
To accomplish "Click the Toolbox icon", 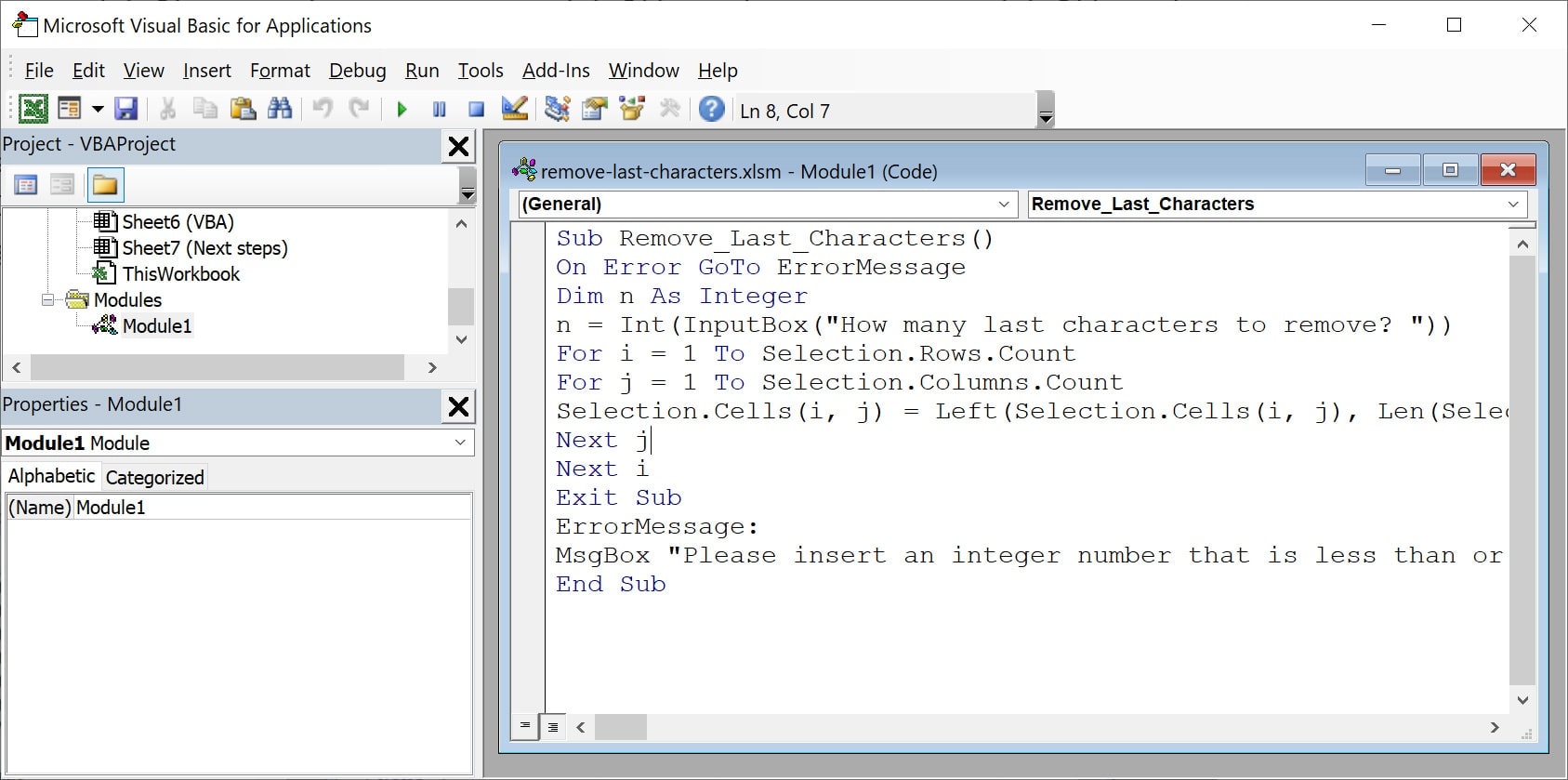I will pyautogui.click(x=669, y=110).
